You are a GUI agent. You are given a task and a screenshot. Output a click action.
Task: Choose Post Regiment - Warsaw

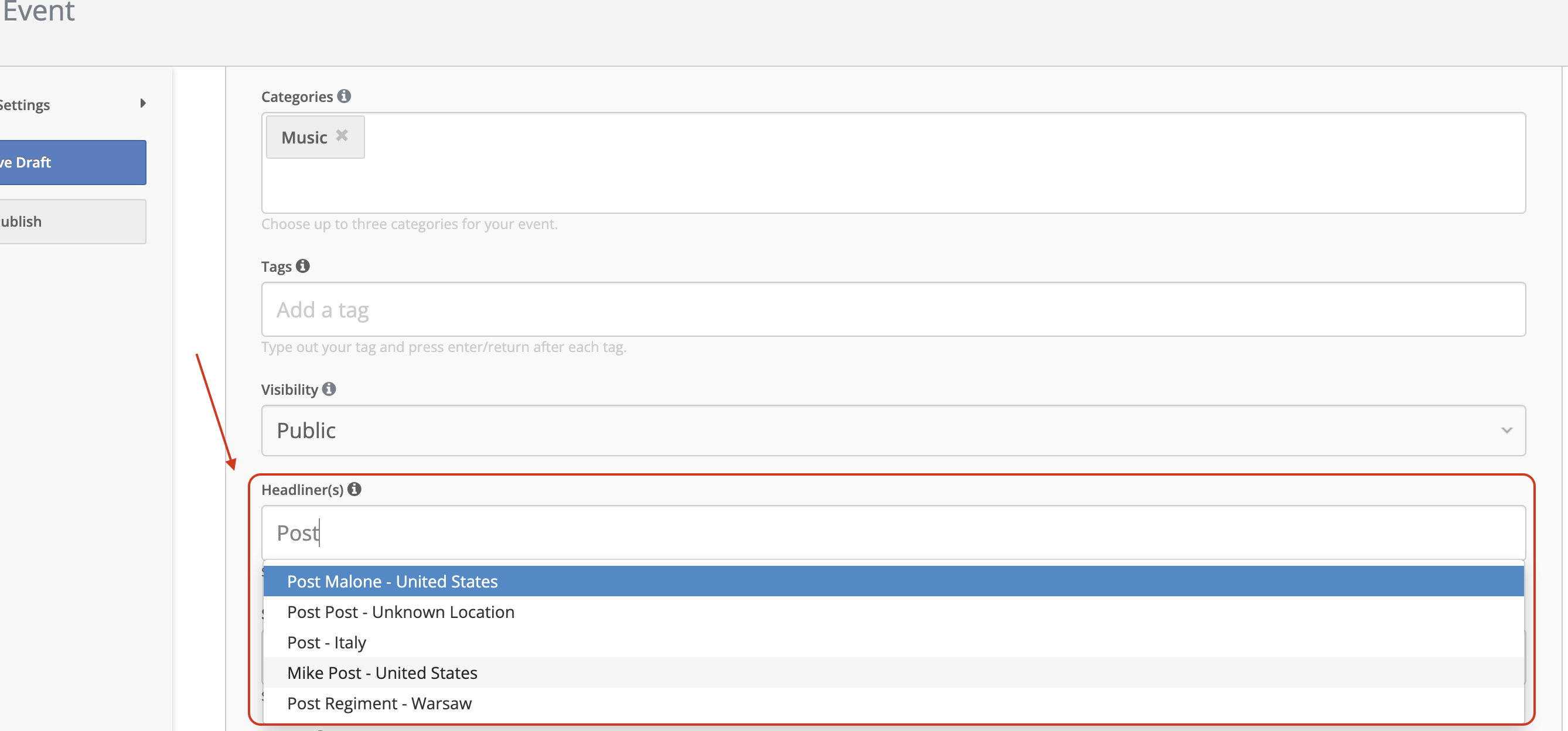pyautogui.click(x=893, y=703)
